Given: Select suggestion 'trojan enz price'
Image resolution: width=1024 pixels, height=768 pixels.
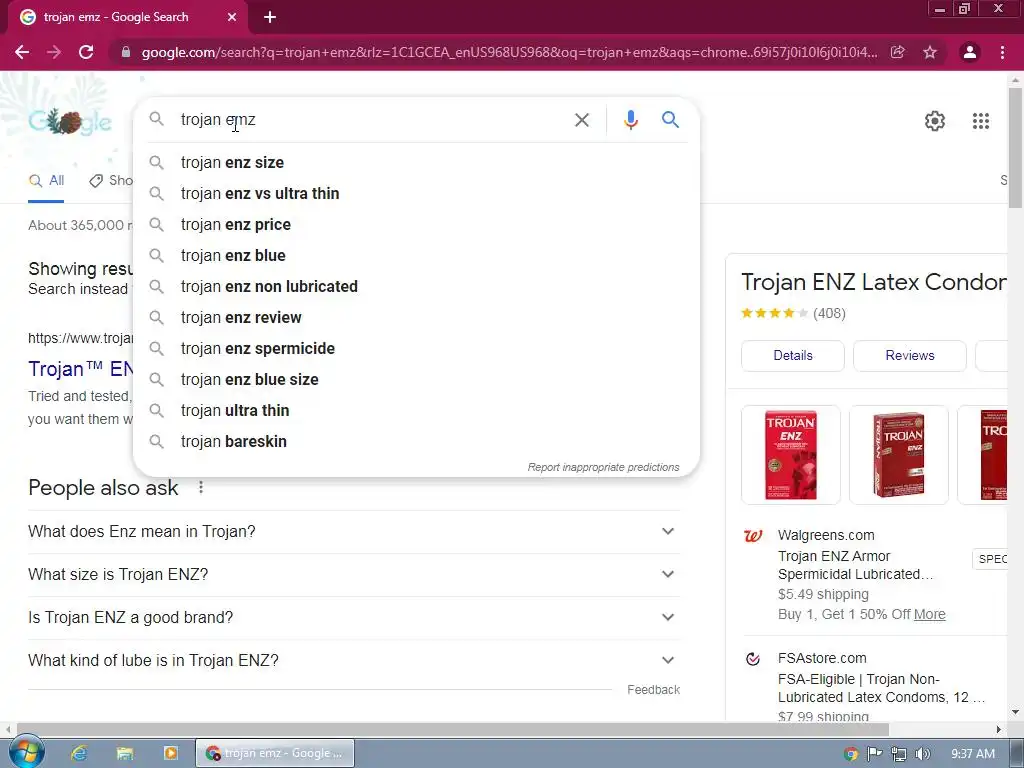Looking at the screenshot, I should (x=416, y=225).
